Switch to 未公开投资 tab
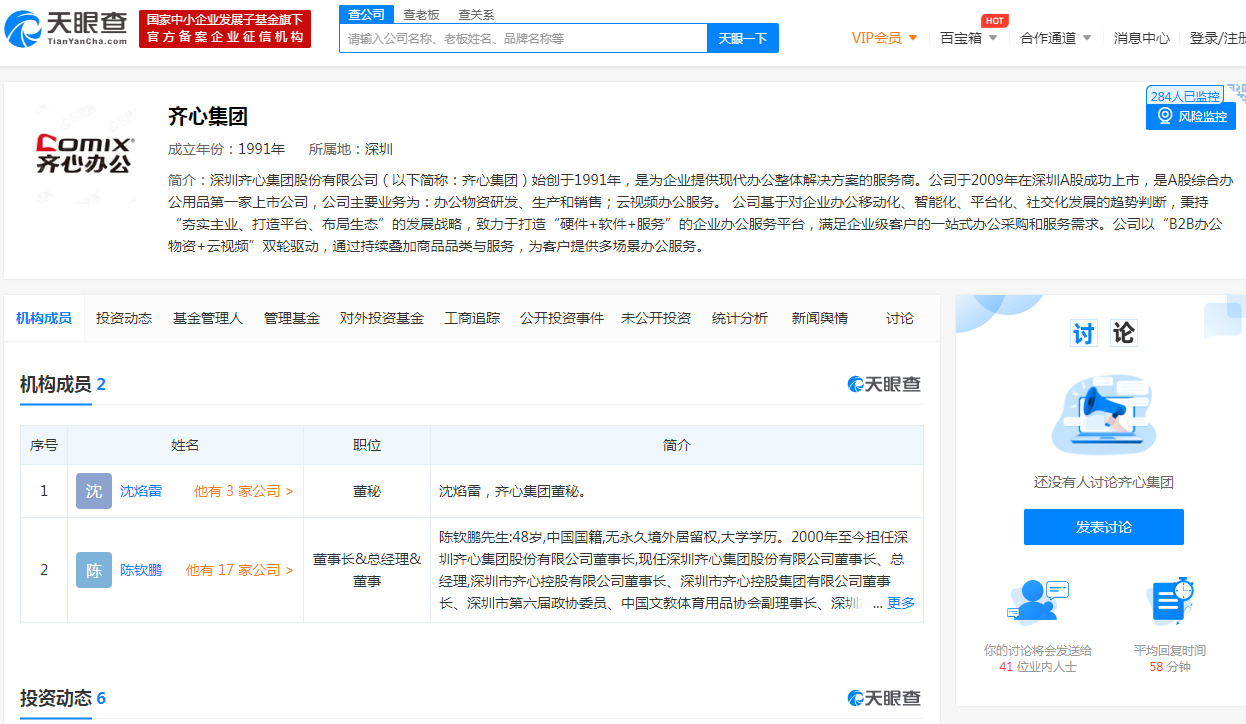This screenshot has width=1246, height=724. (x=656, y=318)
